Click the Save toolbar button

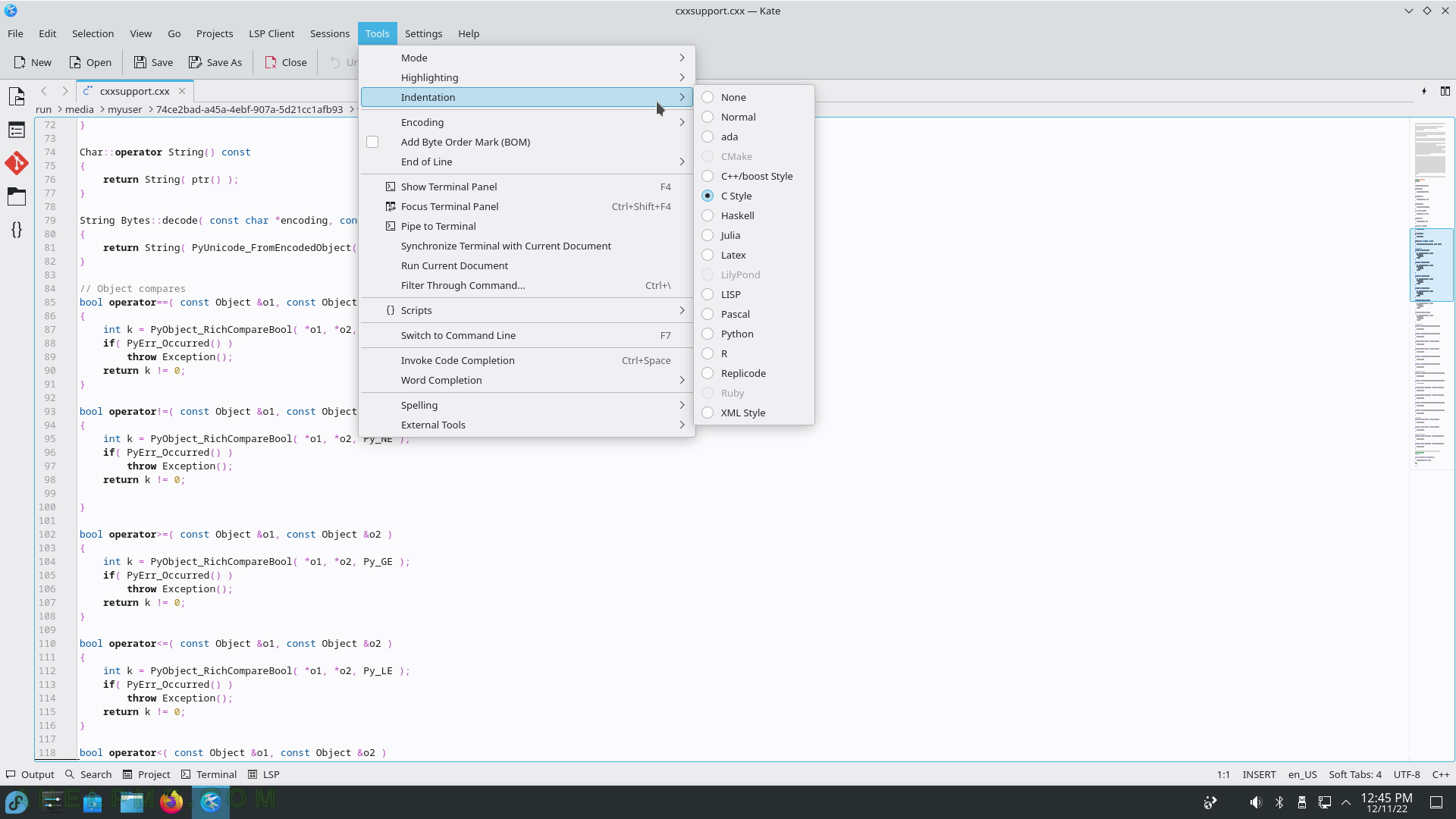coord(153,62)
